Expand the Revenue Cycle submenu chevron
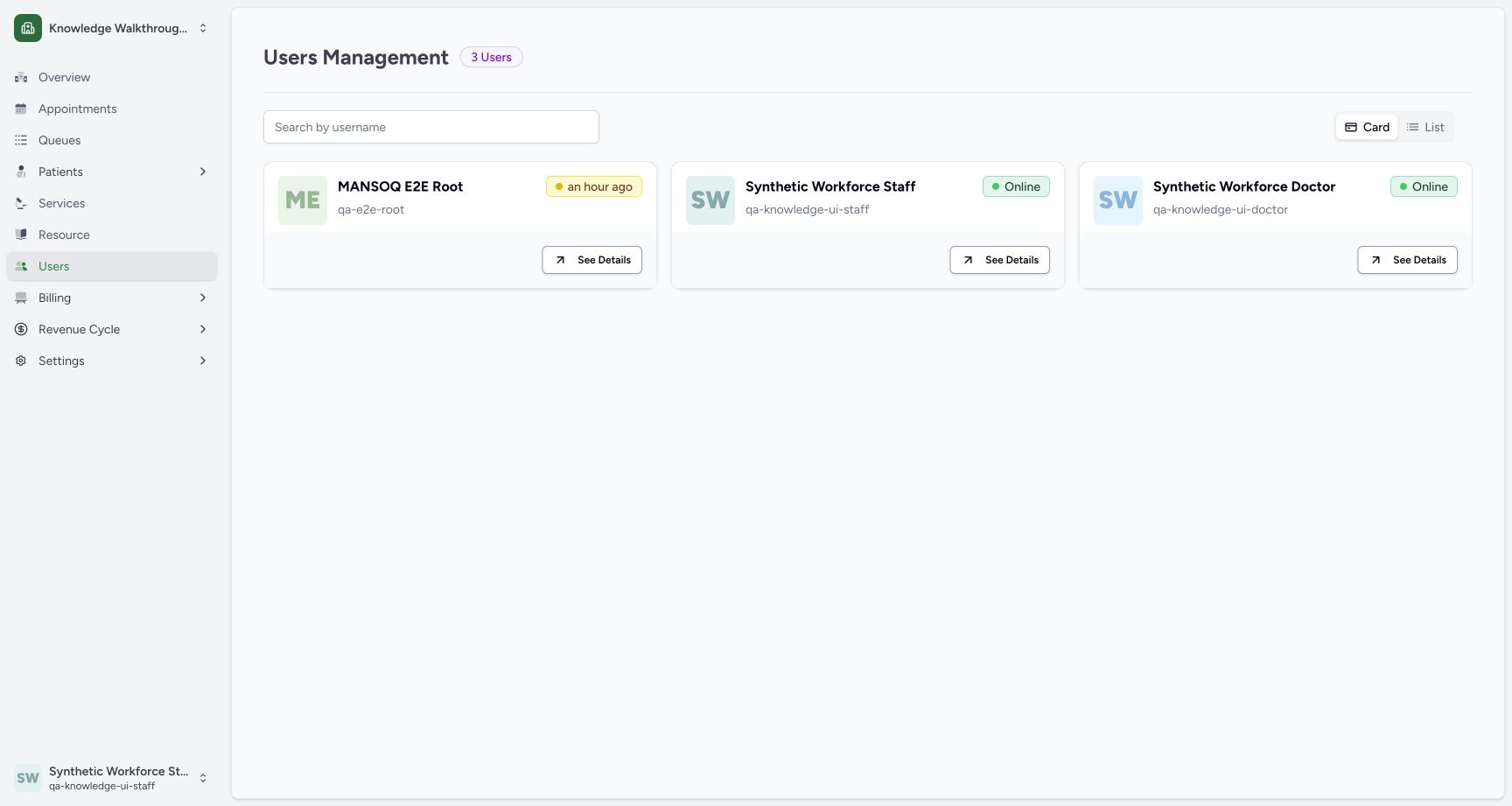 click(x=203, y=330)
